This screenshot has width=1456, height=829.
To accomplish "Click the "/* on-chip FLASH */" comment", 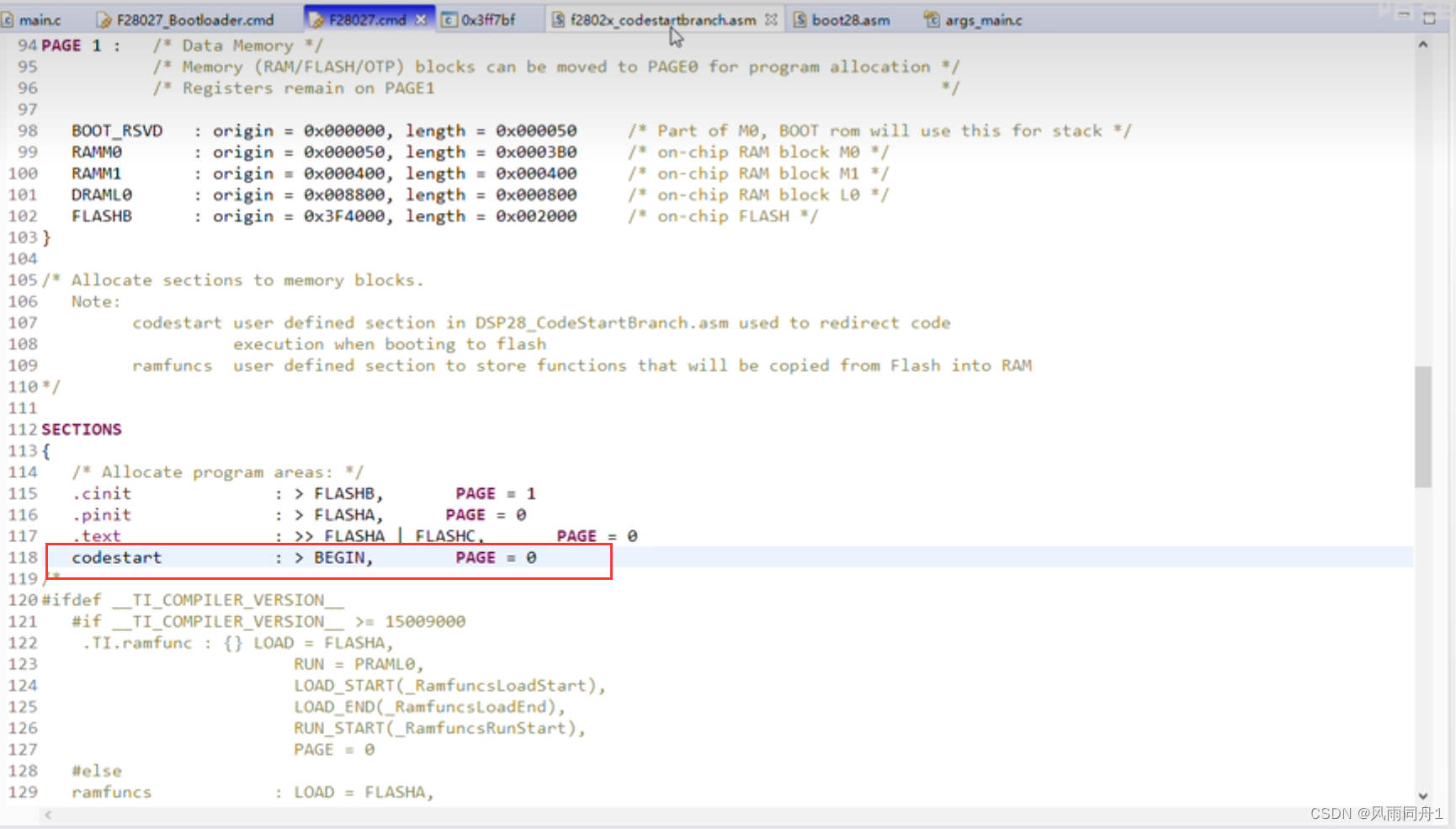I will tap(722, 216).
